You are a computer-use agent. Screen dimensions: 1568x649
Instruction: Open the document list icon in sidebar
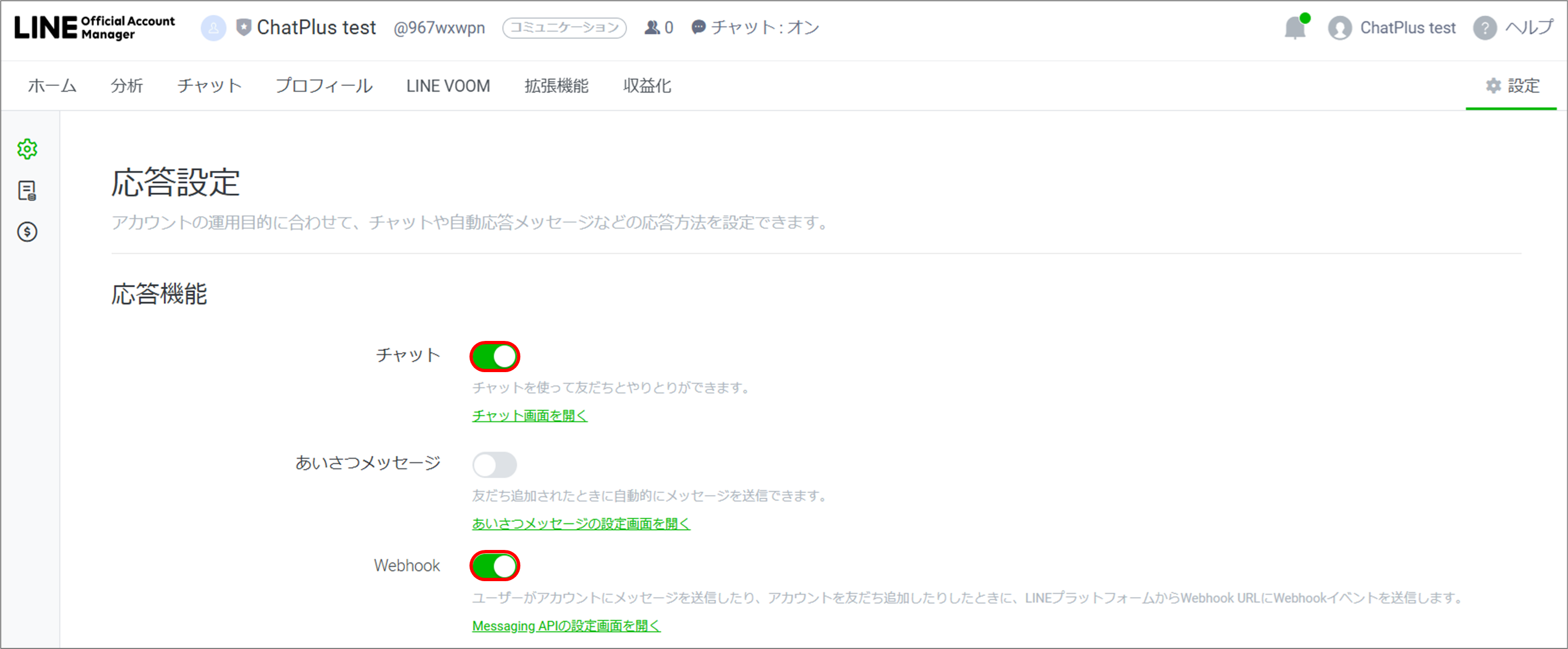27,190
